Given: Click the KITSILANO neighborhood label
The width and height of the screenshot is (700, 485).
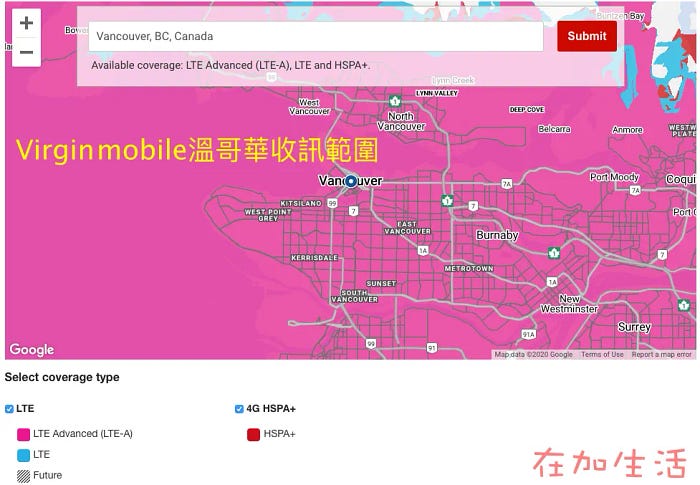Looking at the screenshot, I should click(x=300, y=203).
